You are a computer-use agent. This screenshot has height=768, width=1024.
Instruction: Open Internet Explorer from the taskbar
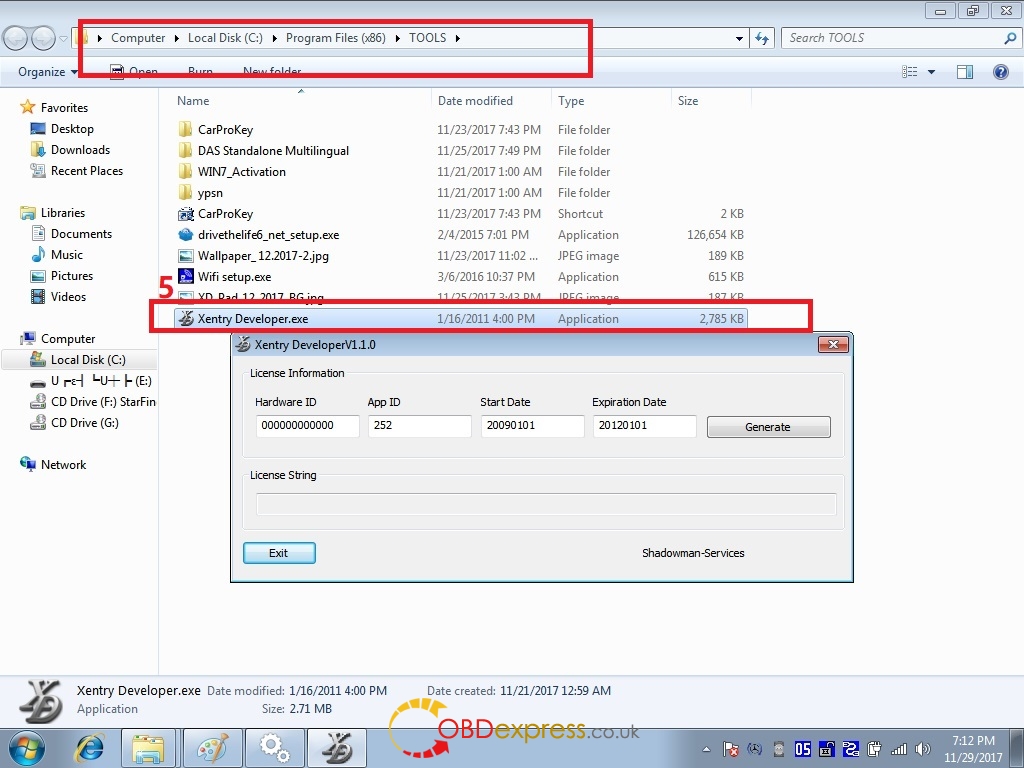[91, 747]
